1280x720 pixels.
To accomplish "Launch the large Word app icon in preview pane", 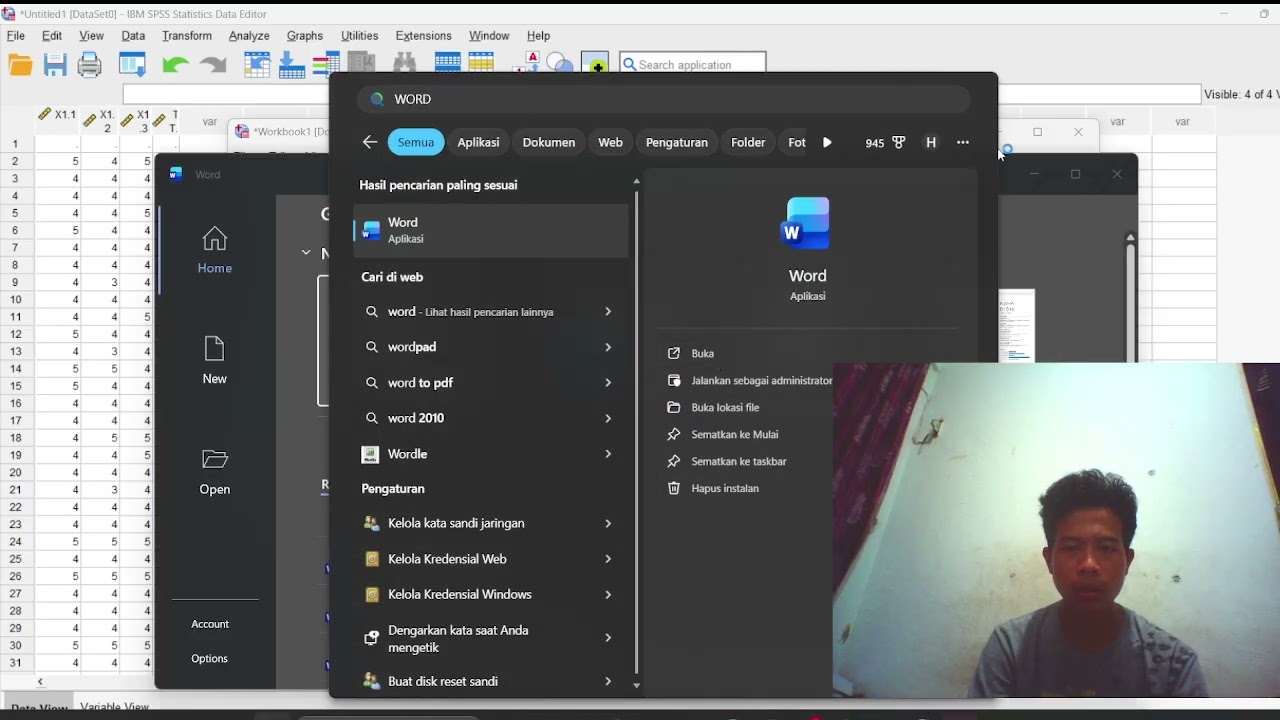I will [x=806, y=223].
